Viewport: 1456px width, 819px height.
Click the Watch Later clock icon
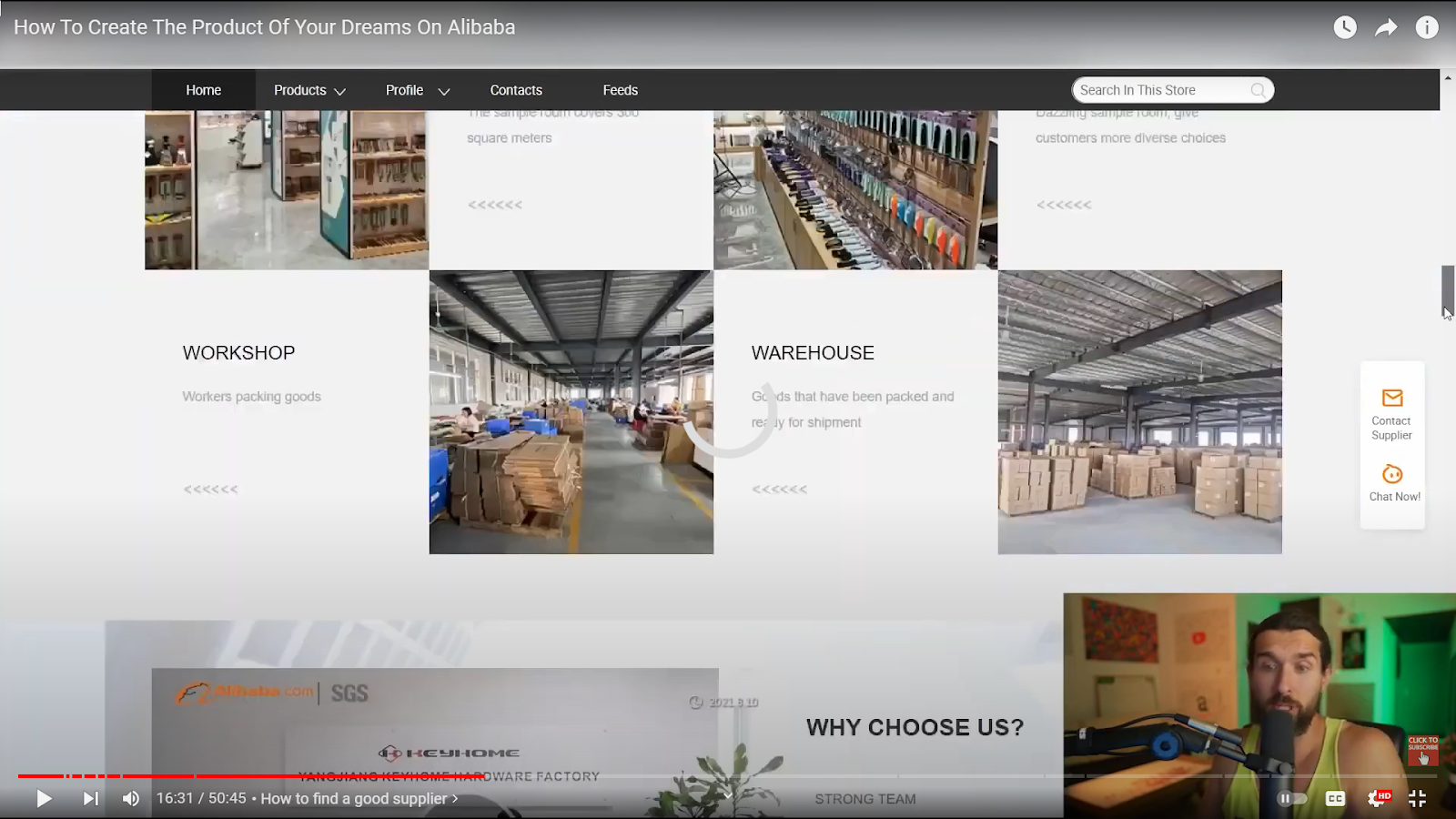tap(1345, 27)
